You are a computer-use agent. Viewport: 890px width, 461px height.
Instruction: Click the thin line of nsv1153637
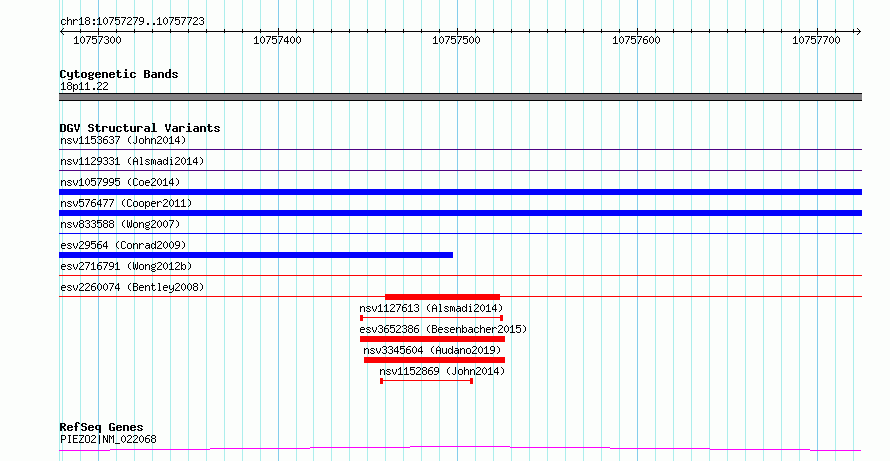click(460, 150)
